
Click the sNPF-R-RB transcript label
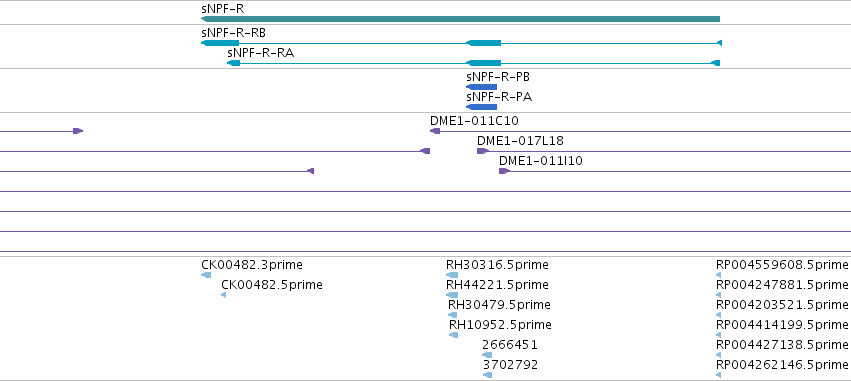click(x=233, y=33)
